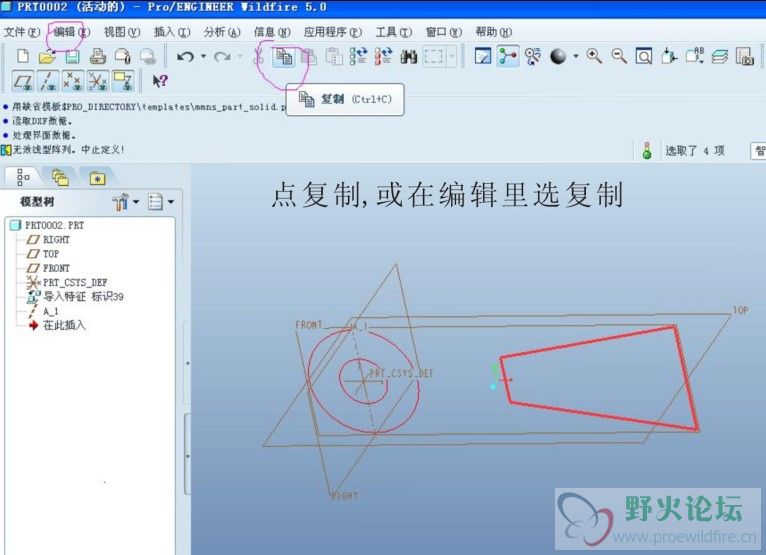This screenshot has height=555, width=766.
Task: Toggle the spin center display
Action: pos(508,57)
